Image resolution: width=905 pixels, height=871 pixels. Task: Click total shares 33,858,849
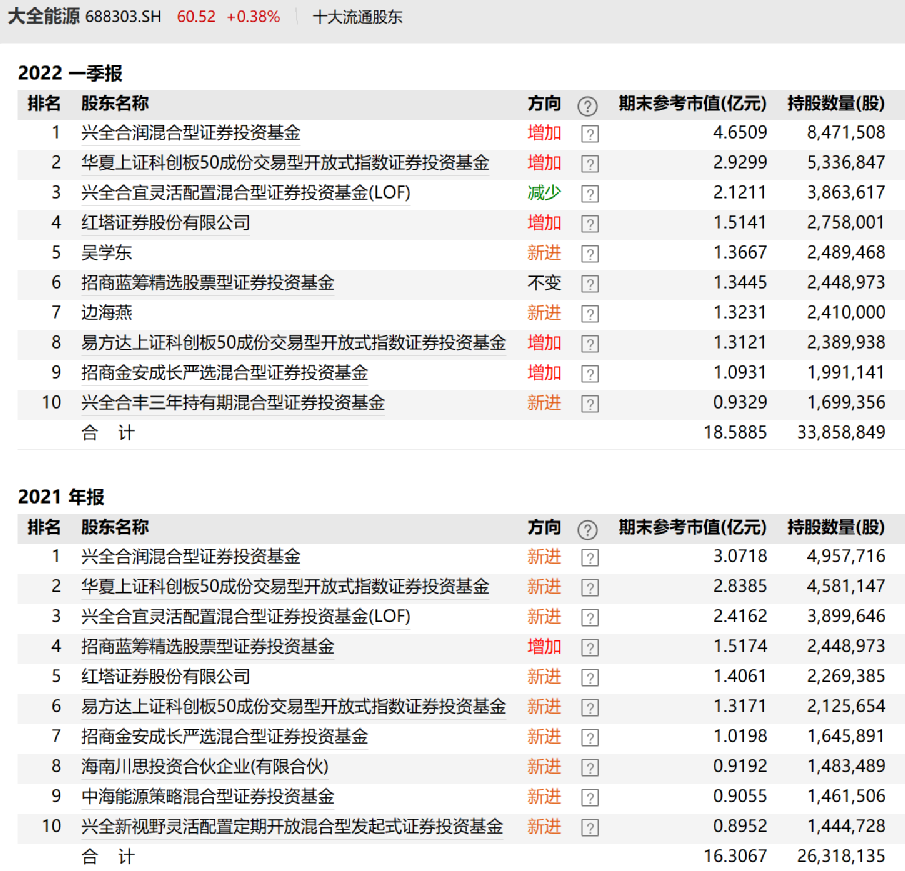(x=842, y=433)
